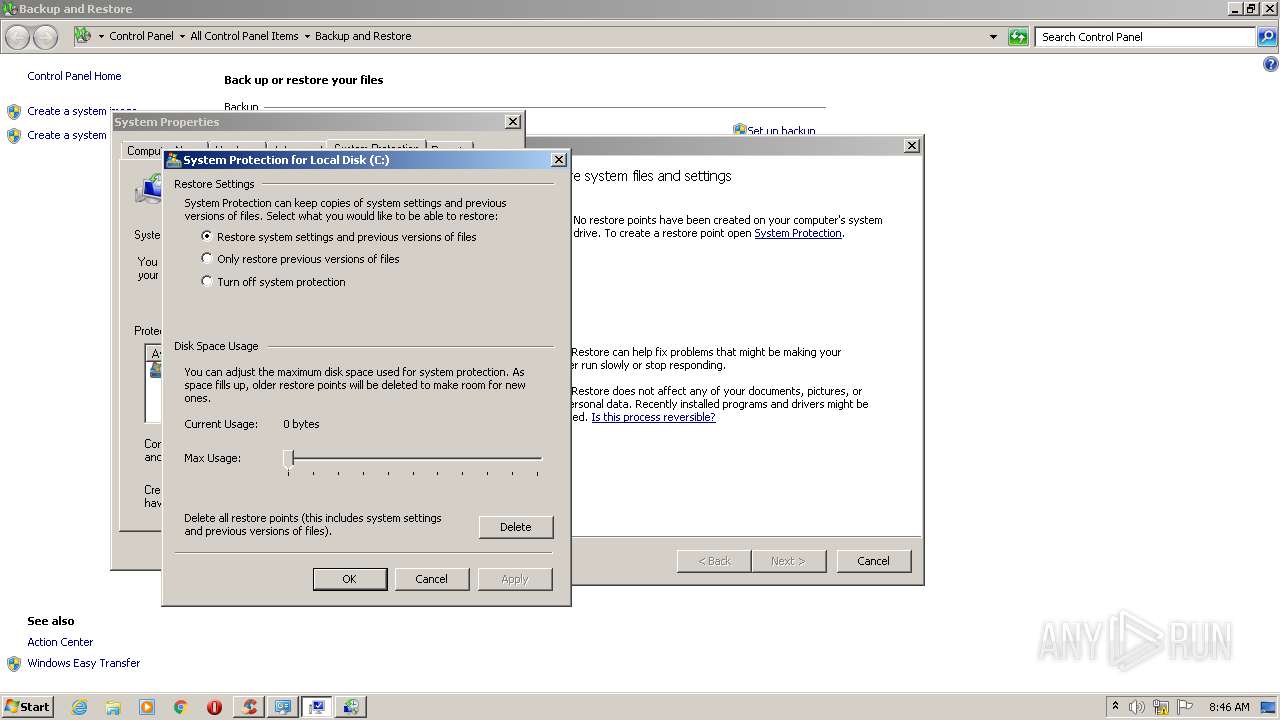Click the network tray icon

(x=1161, y=707)
